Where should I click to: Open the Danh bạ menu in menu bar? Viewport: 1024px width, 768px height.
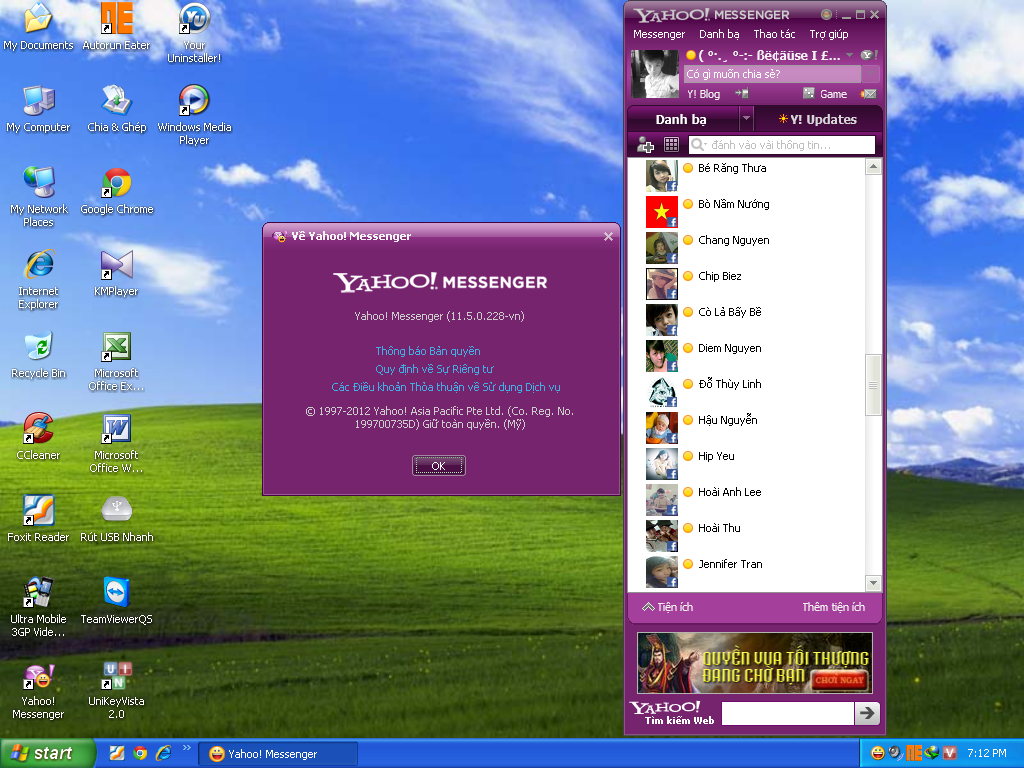point(719,34)
